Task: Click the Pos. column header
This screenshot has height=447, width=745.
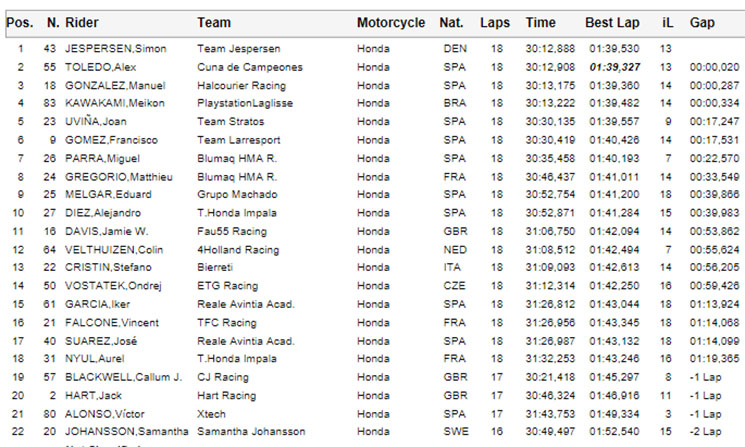Action: [x=19, y=23]
